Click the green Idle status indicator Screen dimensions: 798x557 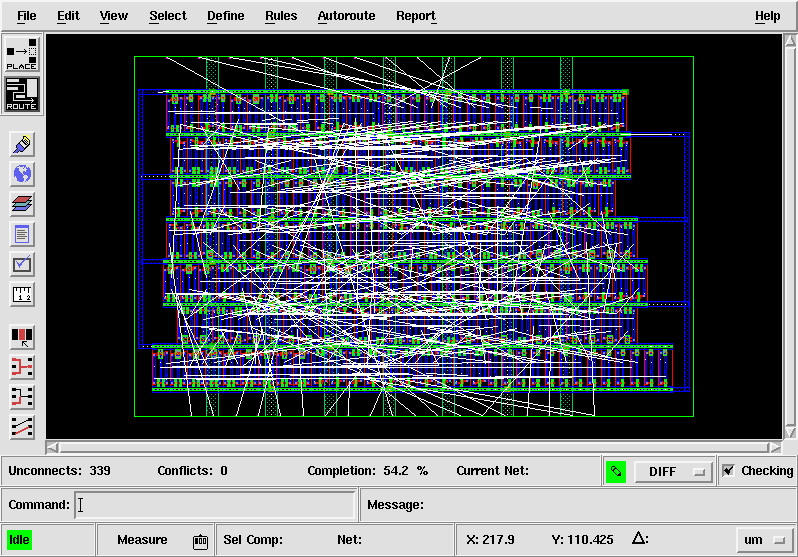(x=19, y=540)
